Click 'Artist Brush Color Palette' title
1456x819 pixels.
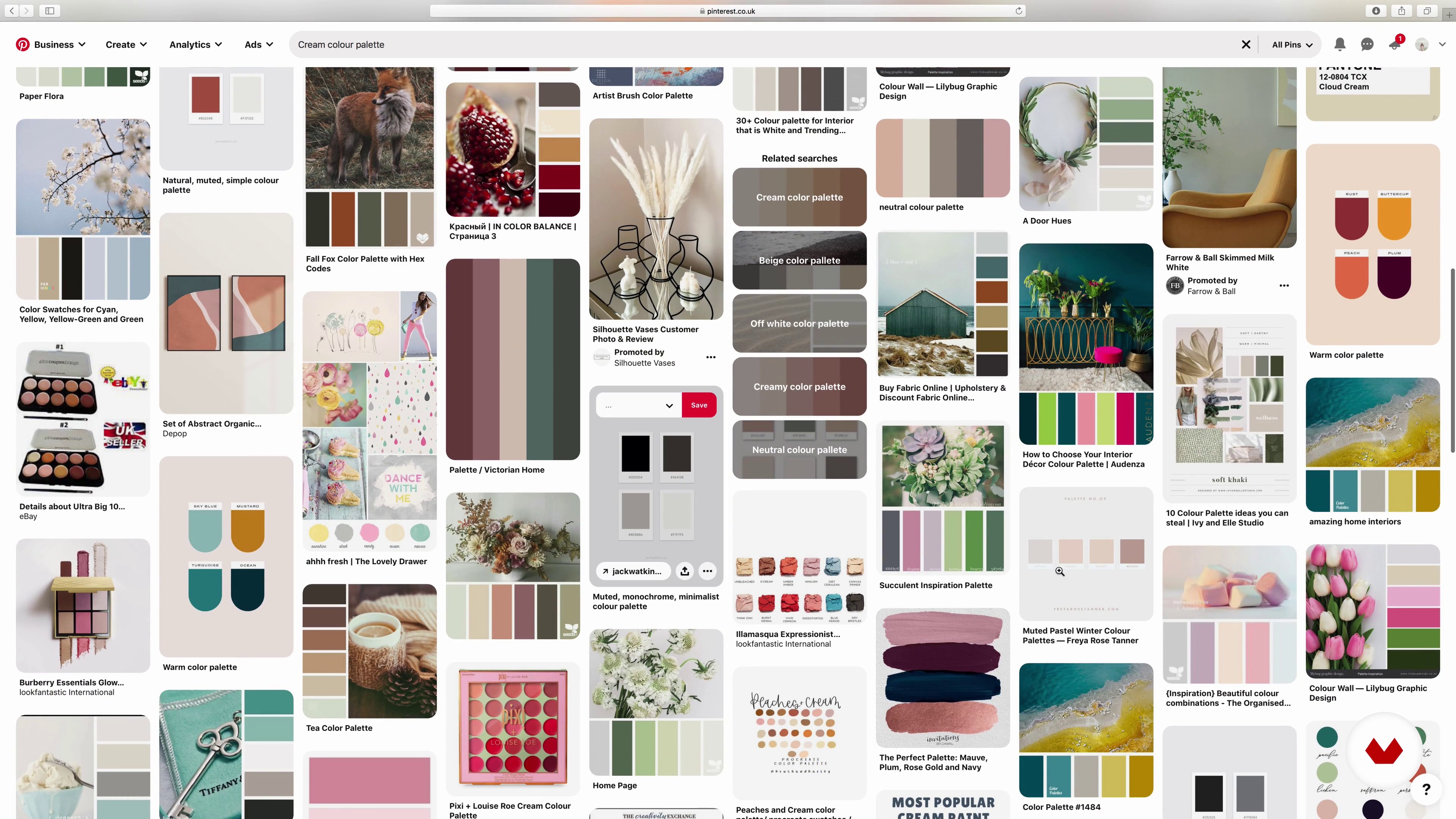click(x=643, y=96)
